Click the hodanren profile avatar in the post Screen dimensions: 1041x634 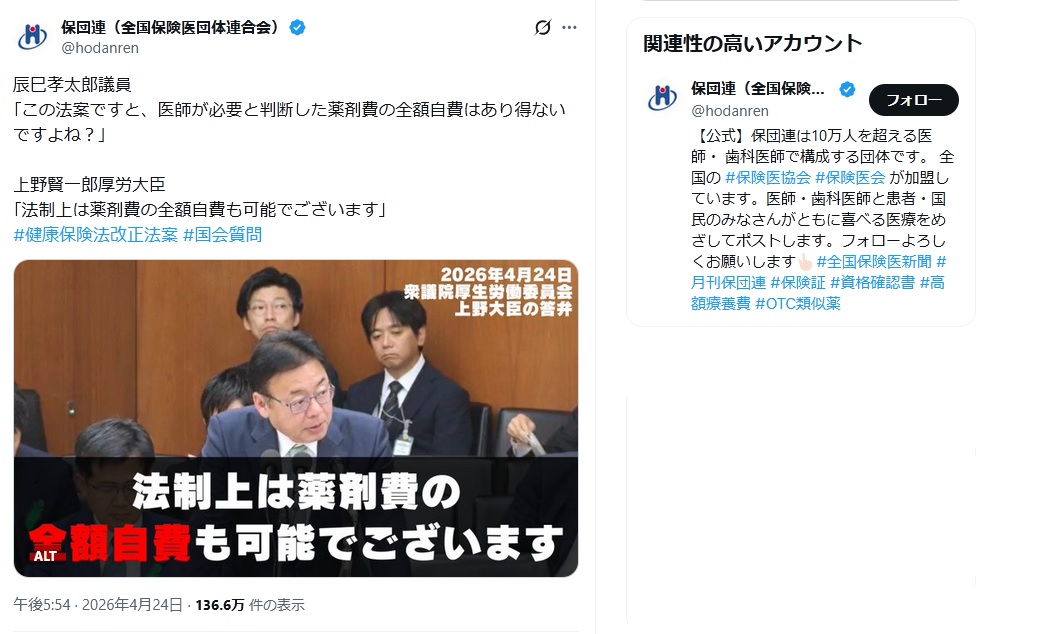pos(32,37)
